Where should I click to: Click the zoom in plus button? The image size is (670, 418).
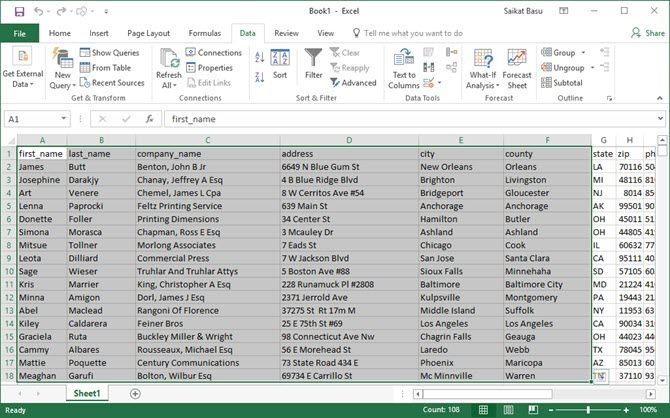pos(626,410)
